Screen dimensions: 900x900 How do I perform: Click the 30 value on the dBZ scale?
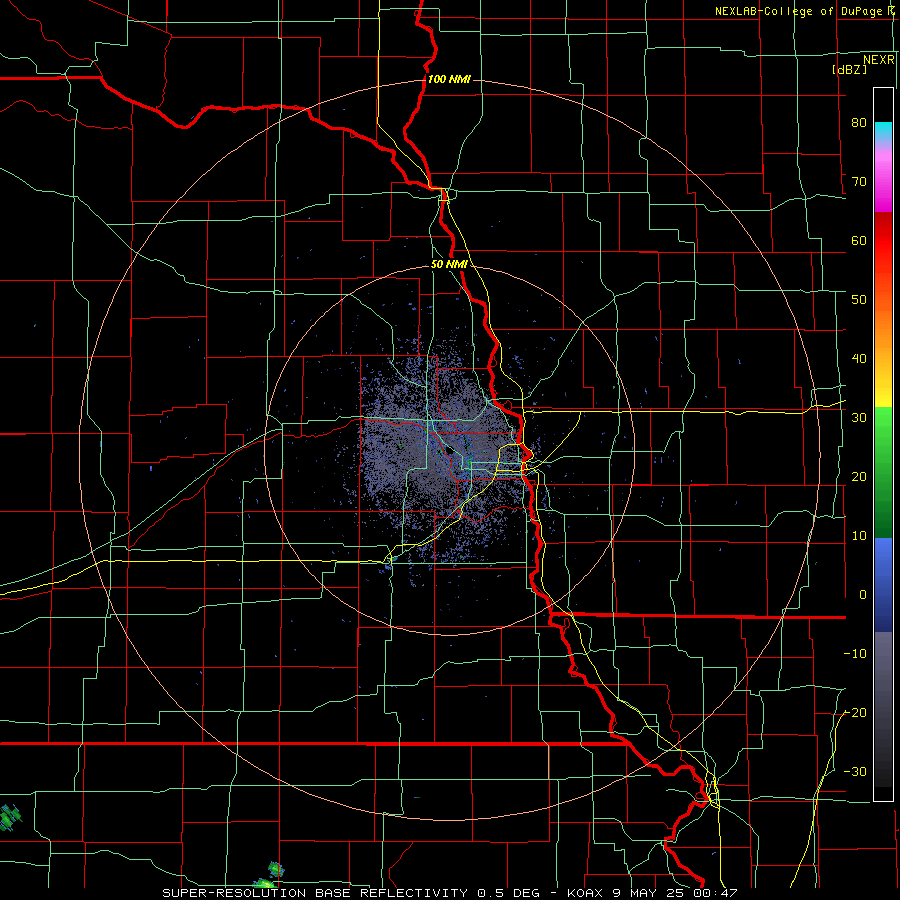[859, 417]
